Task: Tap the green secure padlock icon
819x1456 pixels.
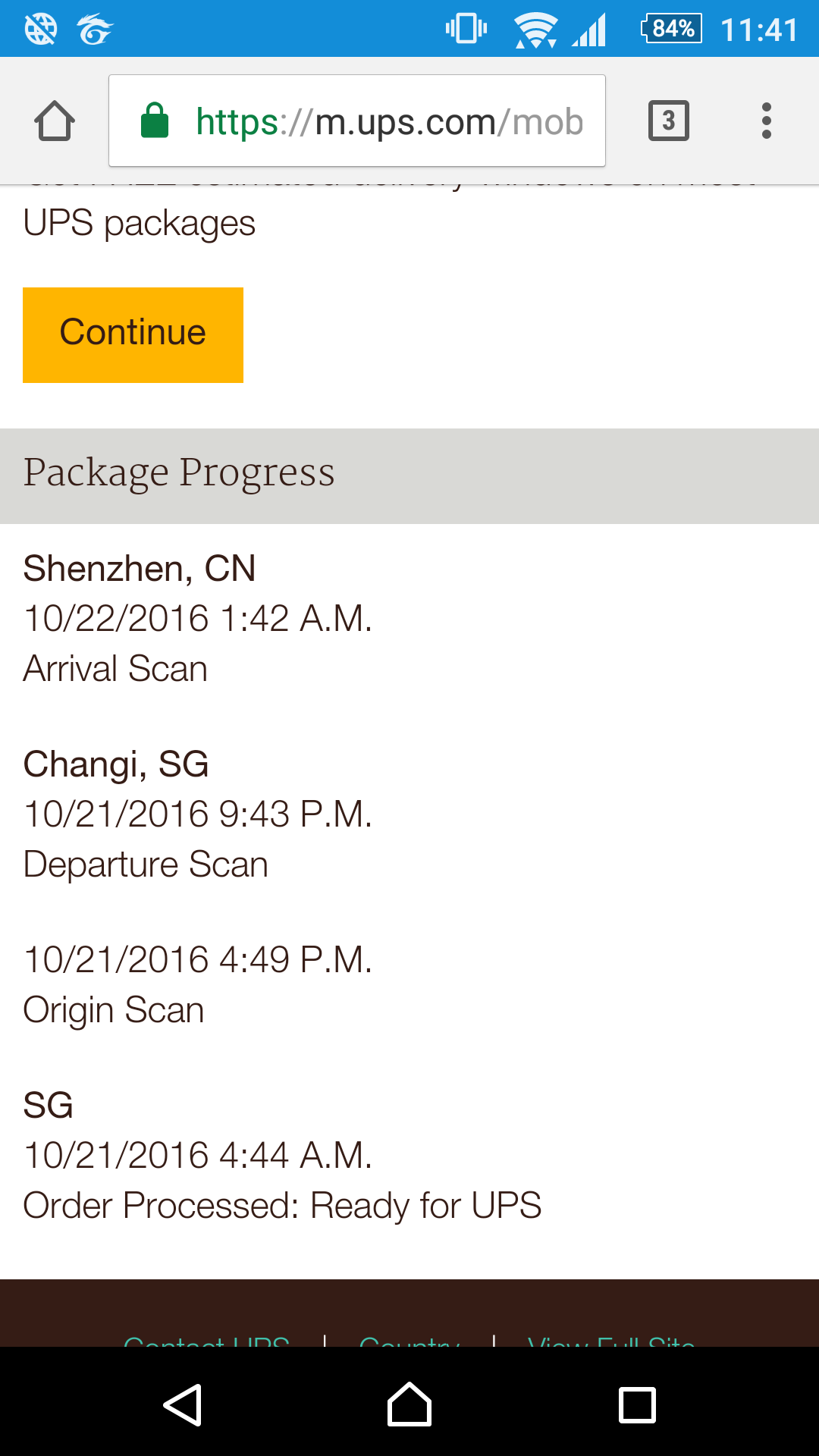Action: tap(155, 120)
